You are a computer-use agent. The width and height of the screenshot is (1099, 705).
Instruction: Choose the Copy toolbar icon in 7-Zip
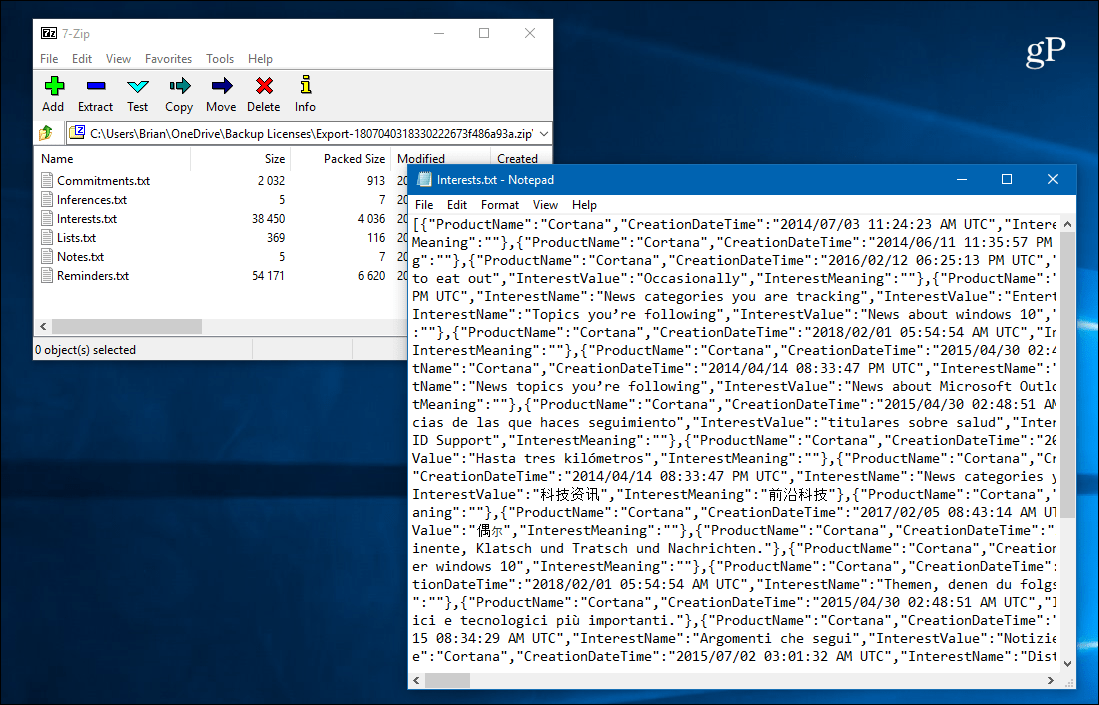[x=179, y=86]
